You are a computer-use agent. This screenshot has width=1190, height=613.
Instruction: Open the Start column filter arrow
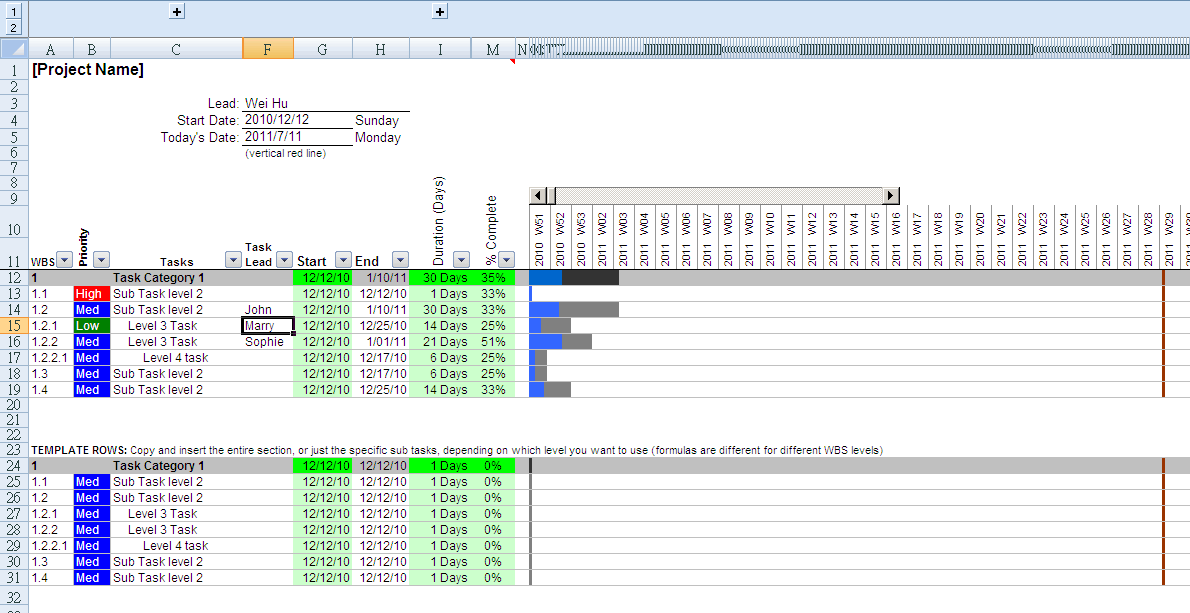click(x=343, y=260)
